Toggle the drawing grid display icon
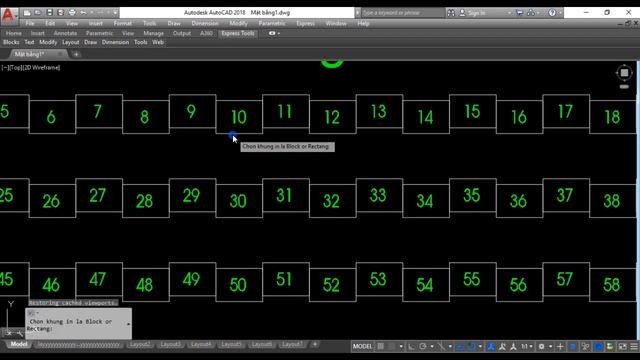 tap(380, 346)
